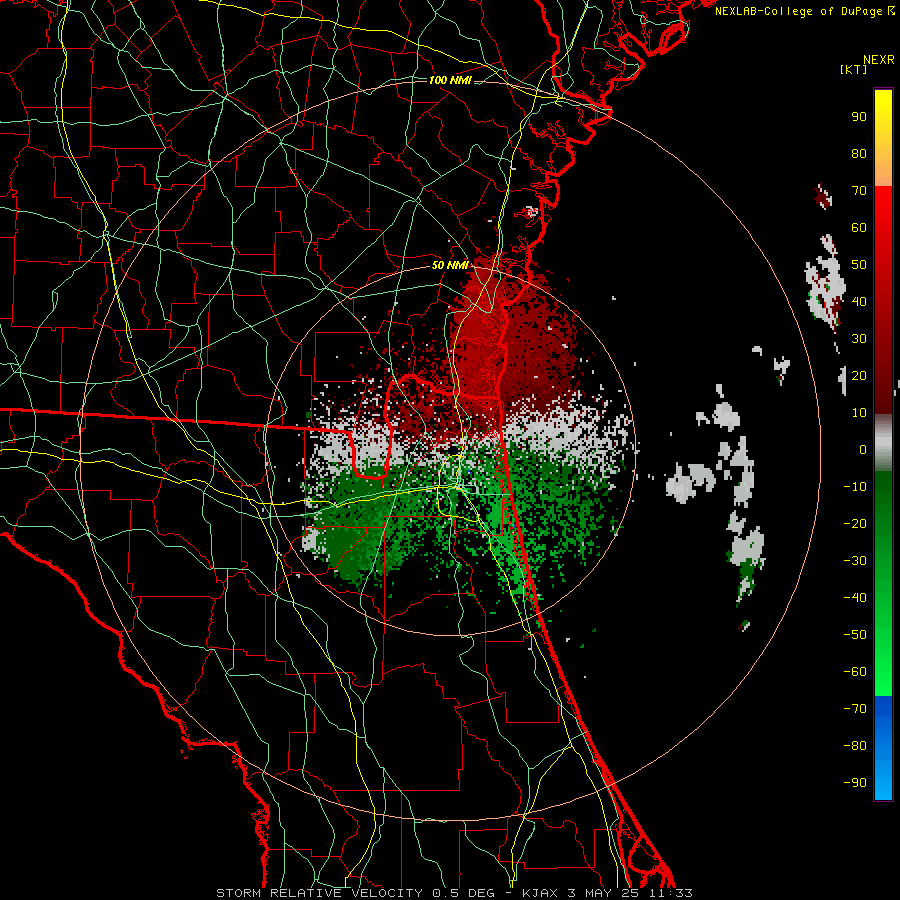This screenshot has height=900, width=900.
Task: Select the 100 NMI range ring label
Action: click(x=450, y=80)
